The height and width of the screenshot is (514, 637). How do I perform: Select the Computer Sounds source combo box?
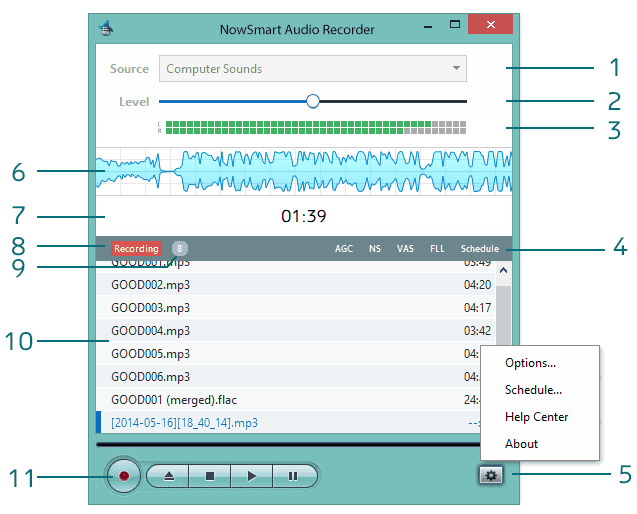click(x=312, y=68)
